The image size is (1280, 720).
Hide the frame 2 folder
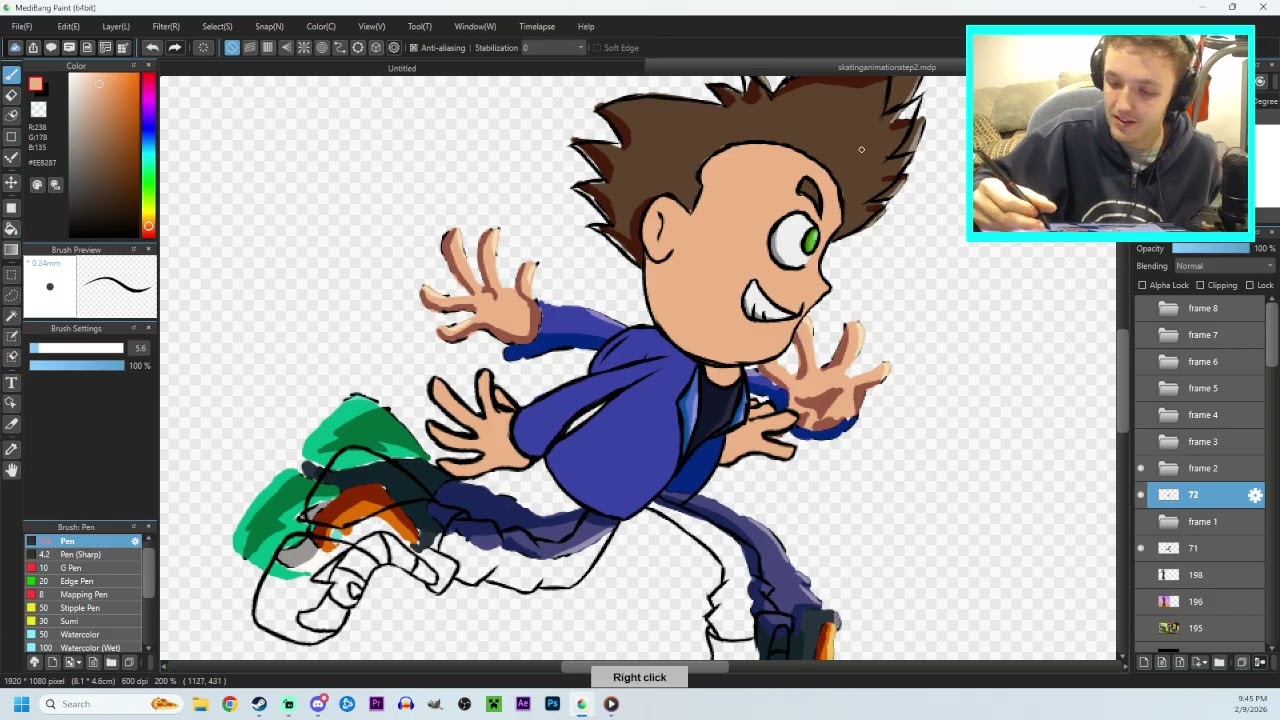click(1141, 468)
